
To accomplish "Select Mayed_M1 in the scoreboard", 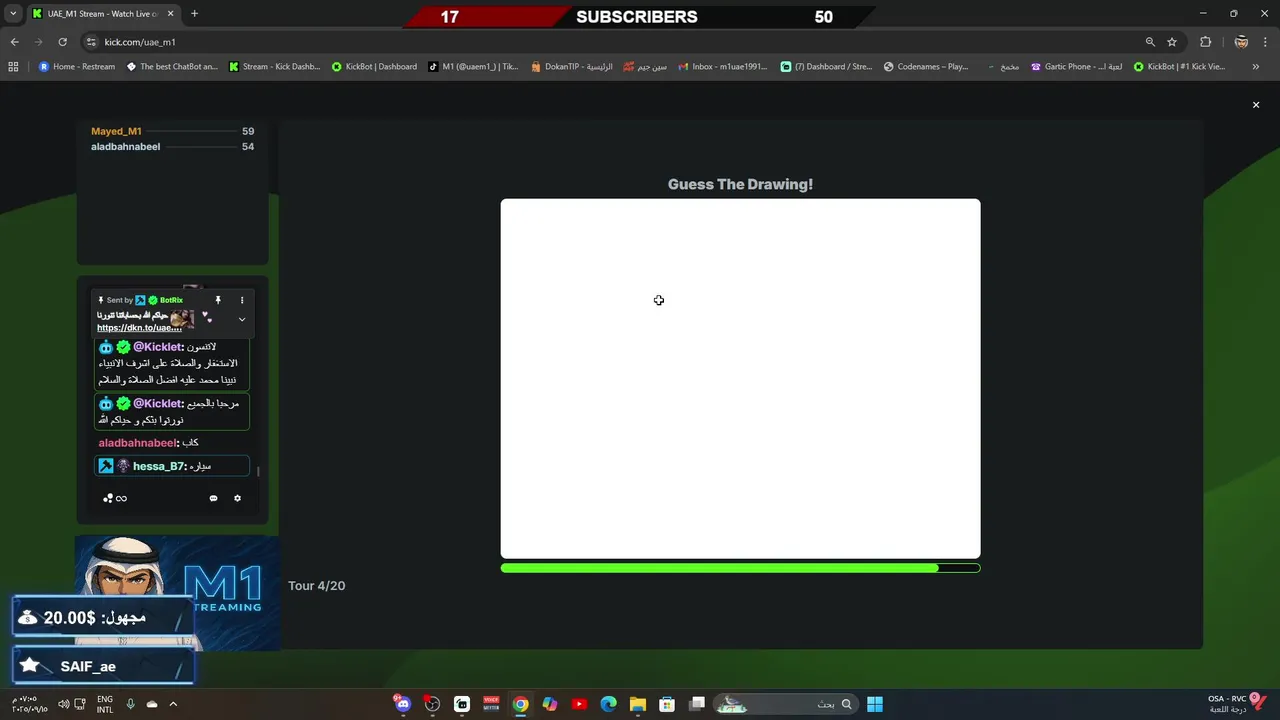I will click(x=116, y=131).
